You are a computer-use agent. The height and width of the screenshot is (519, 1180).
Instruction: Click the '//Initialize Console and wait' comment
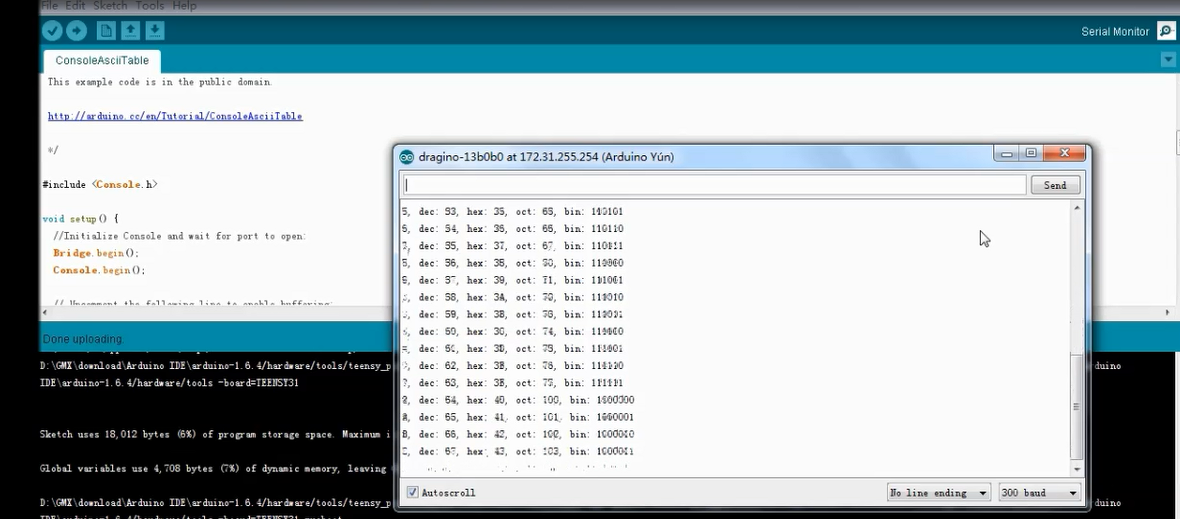[179, 236]
